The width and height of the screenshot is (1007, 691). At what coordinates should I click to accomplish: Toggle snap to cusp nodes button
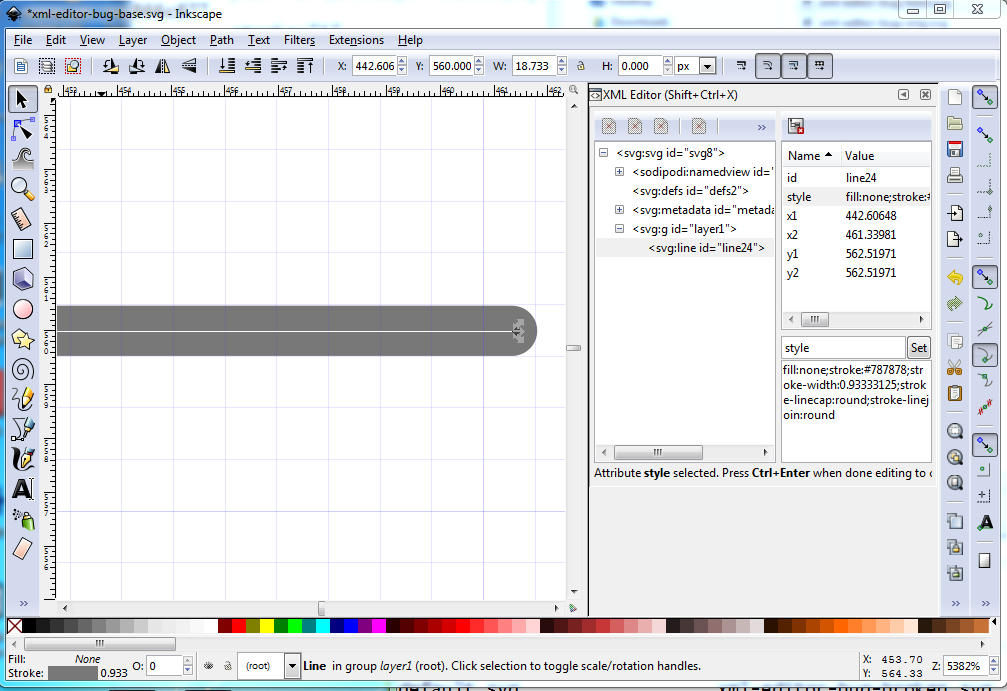tap(985, 354)
